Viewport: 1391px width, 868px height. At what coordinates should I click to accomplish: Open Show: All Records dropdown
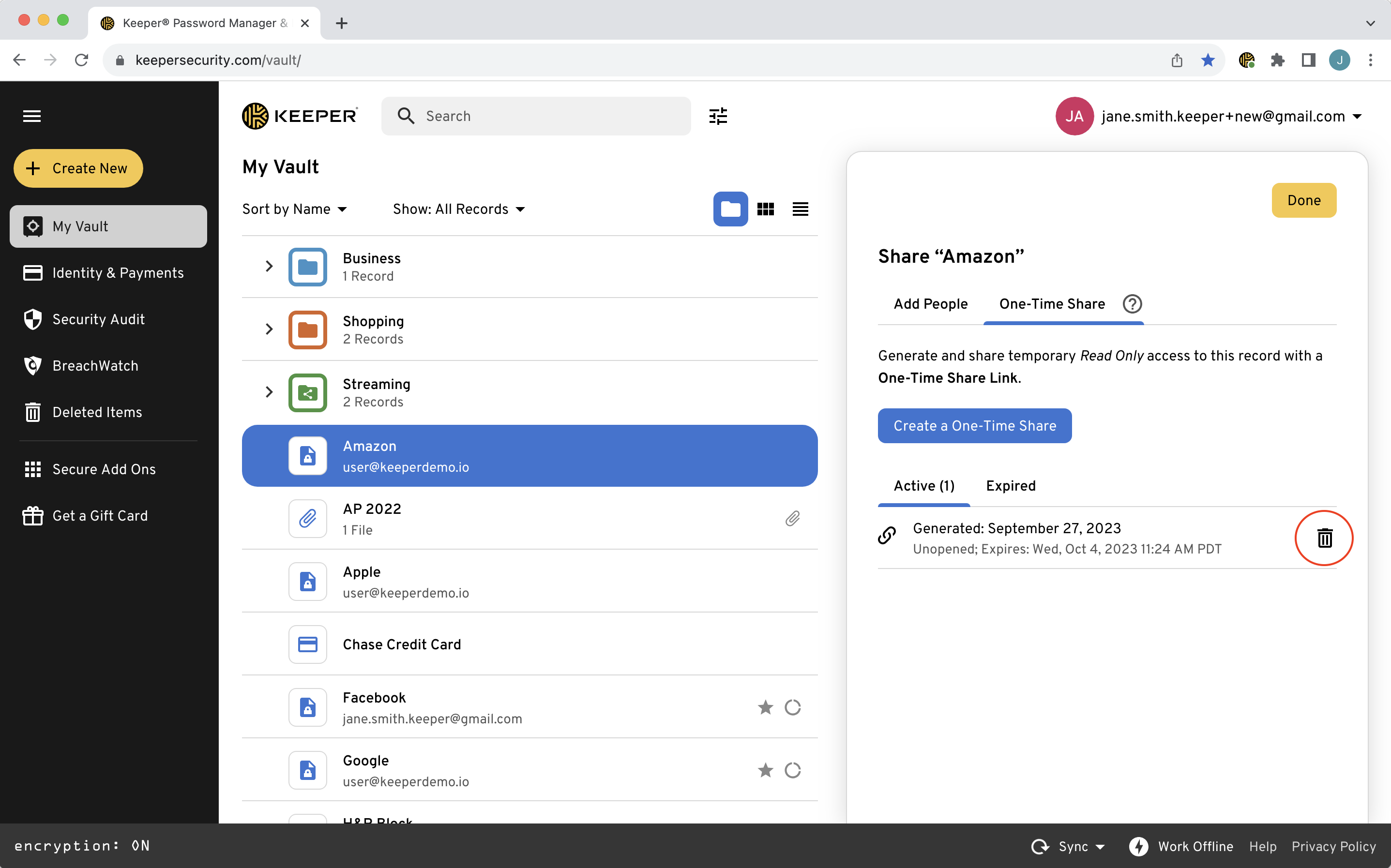click(459, 209)
